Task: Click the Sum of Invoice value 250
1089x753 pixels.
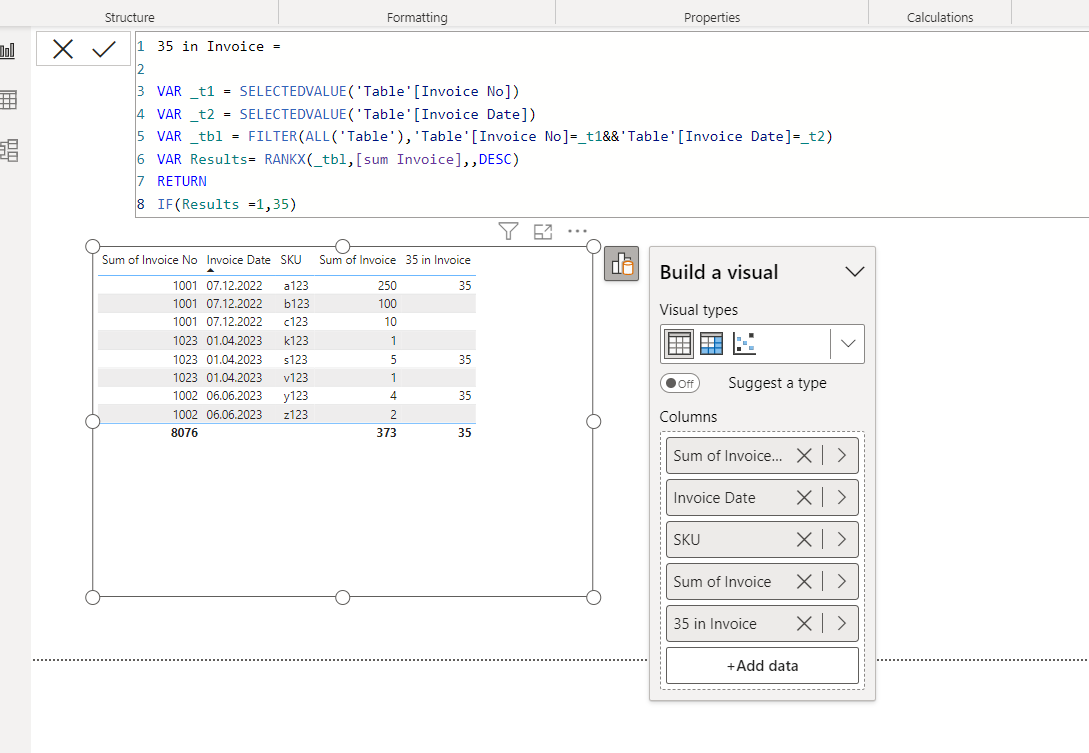Action: point(387,286)
